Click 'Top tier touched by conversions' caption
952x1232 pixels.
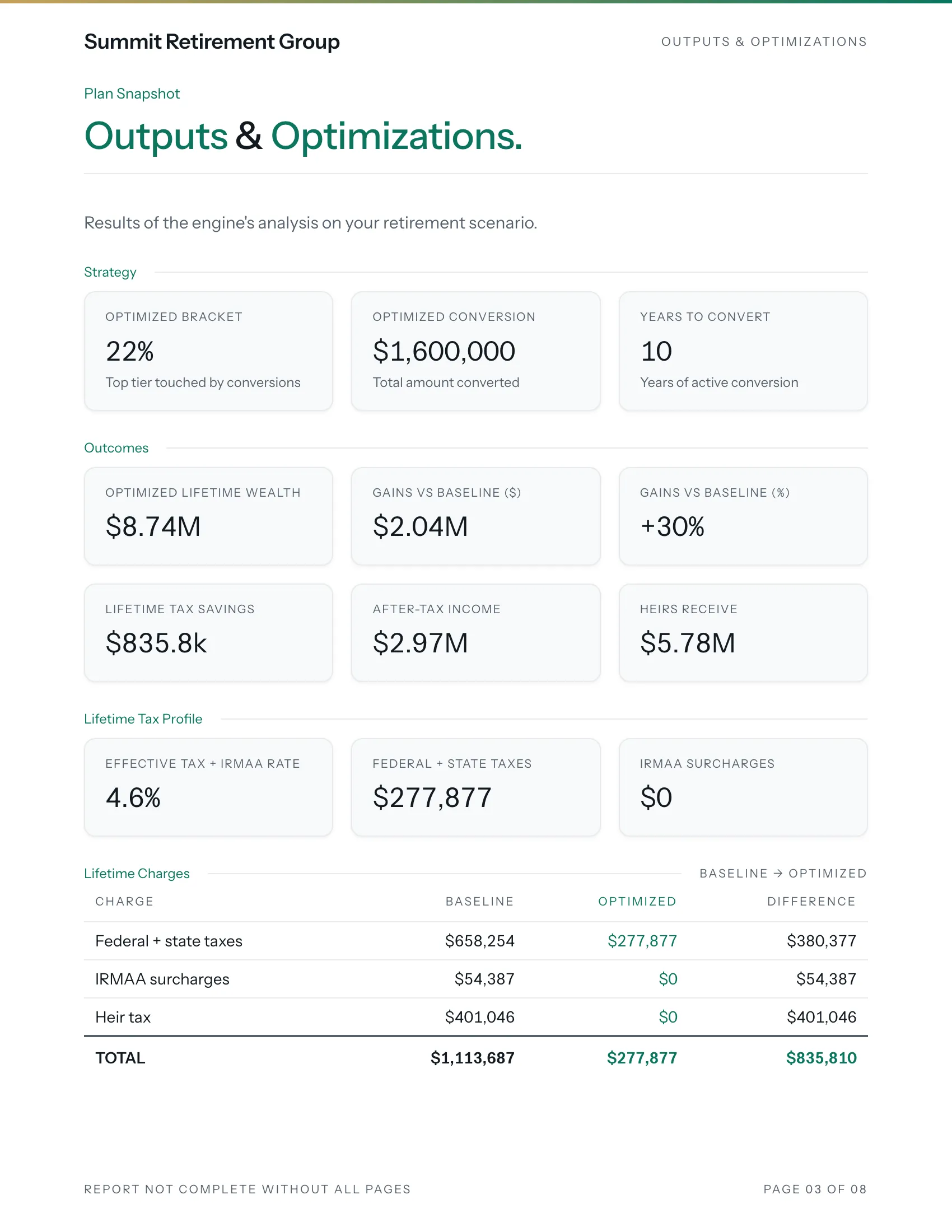click(203, 382)
